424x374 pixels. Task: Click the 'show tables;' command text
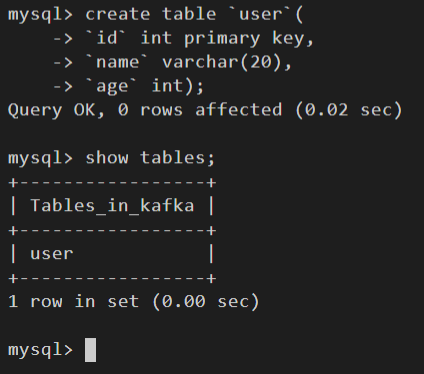click(150, 158)
